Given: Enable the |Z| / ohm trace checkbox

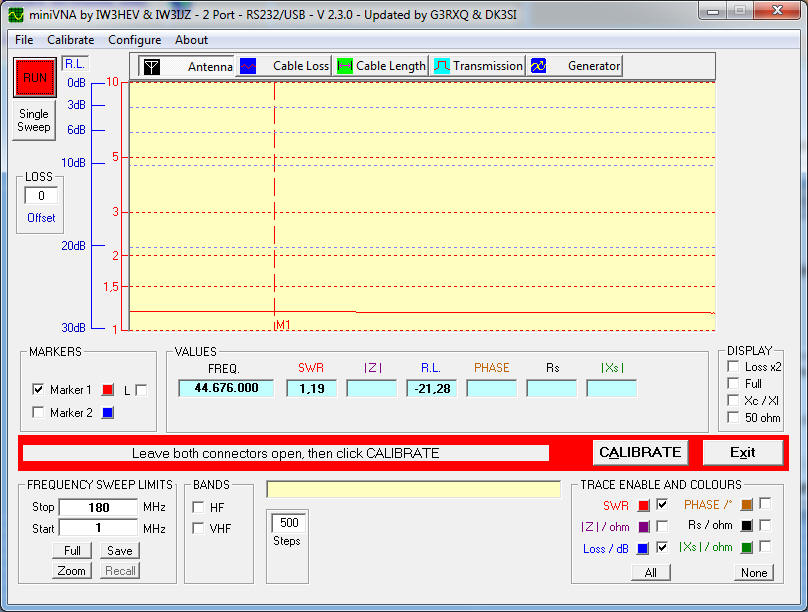Looking at the screenshot, I should tap(662, 525).
